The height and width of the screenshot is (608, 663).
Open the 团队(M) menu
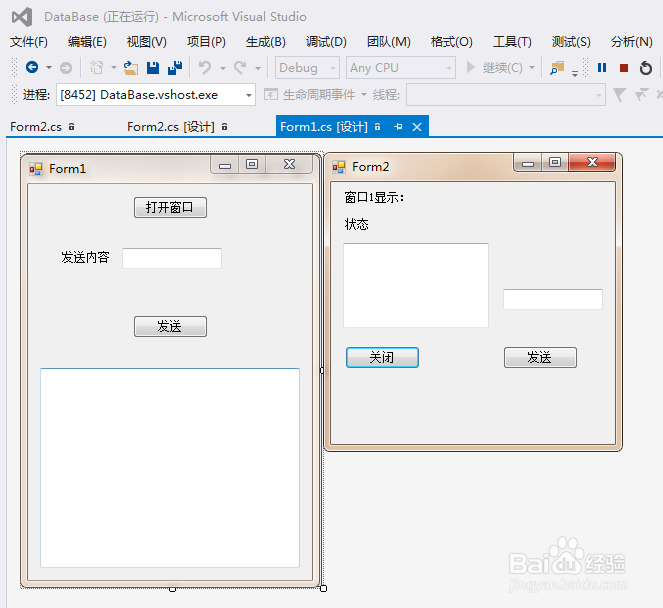[389, 42]
